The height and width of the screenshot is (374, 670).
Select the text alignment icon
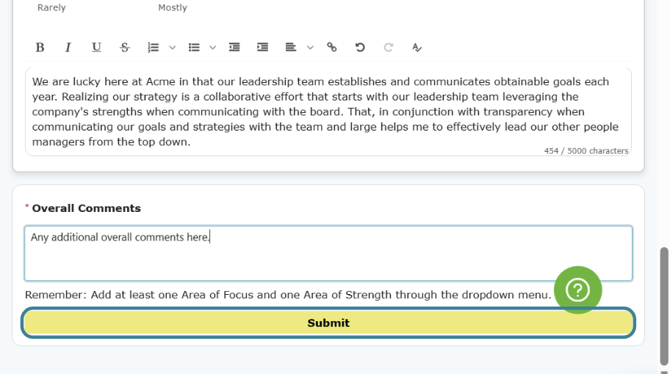coord(291,47)
